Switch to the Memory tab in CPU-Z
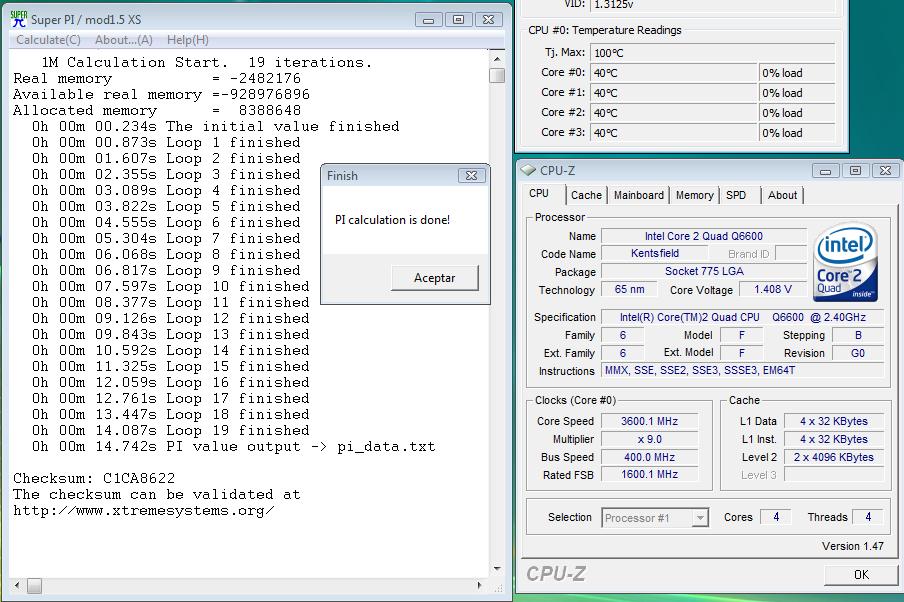The height and width of the screenshot is (602, 904). pos(695,195)
